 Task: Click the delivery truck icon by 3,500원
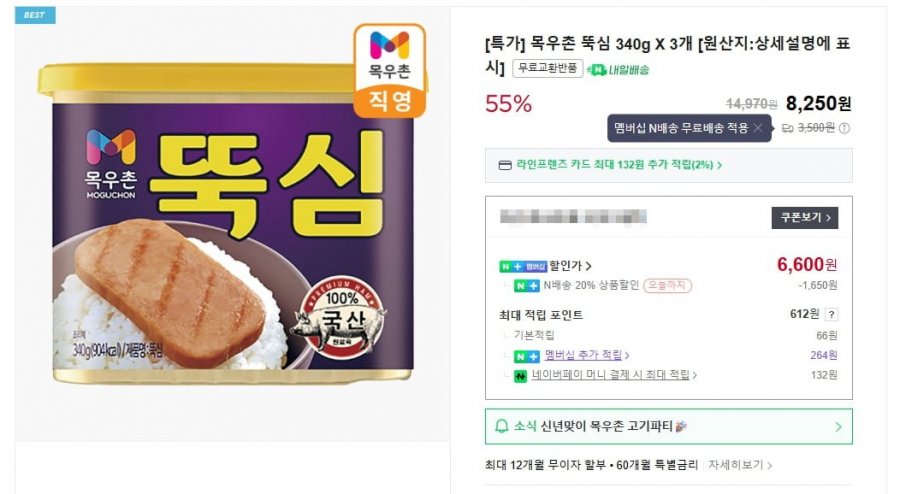click(x=787, y=128)
